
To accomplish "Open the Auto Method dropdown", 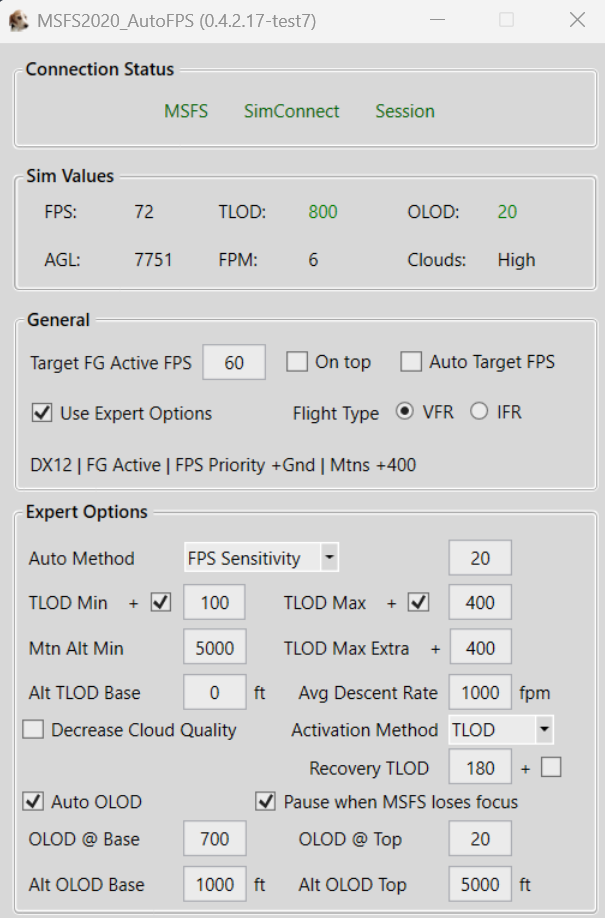I will [x=261, y=557].
